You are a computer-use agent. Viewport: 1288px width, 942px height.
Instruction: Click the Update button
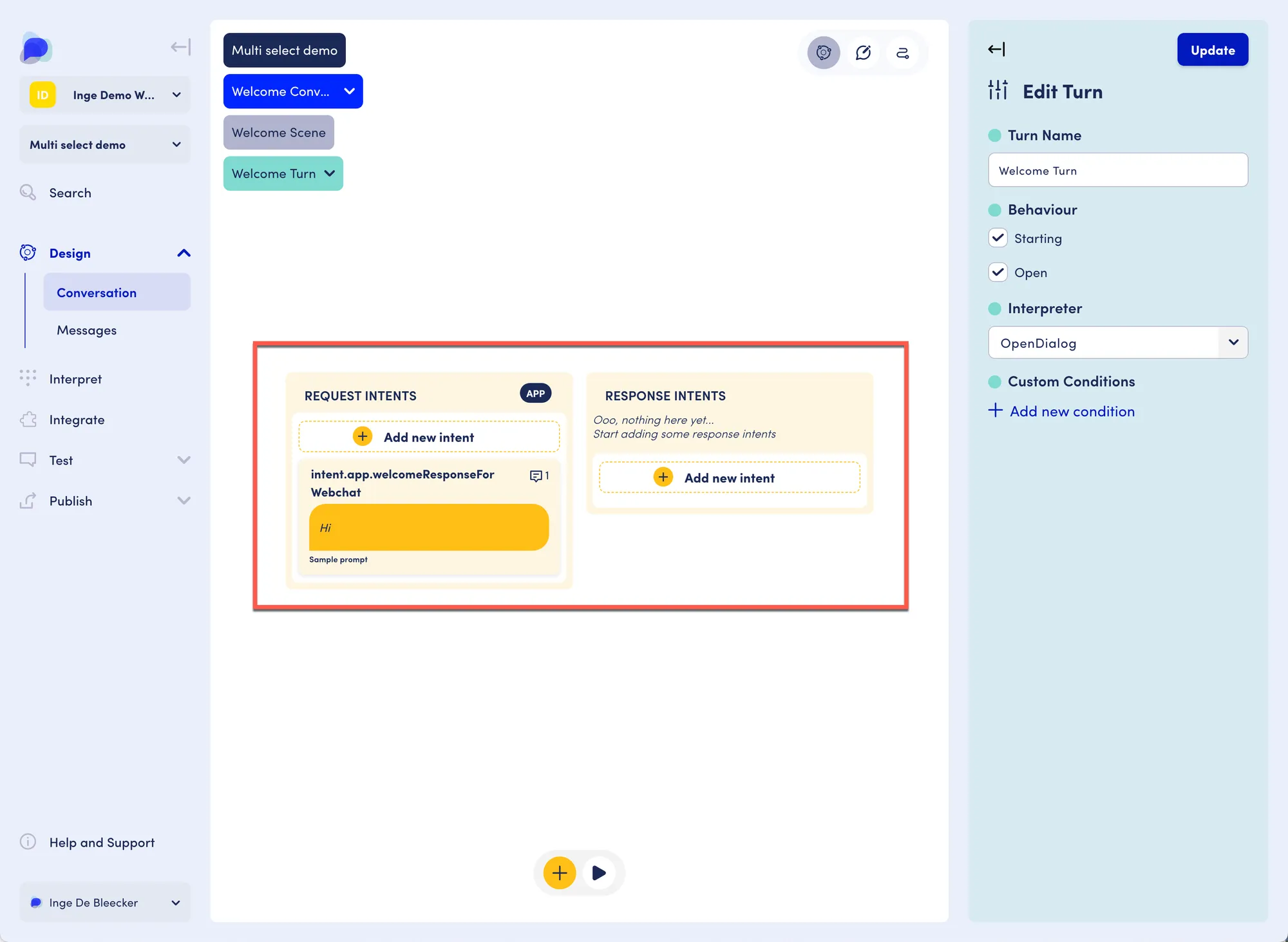coord(1213,50)
